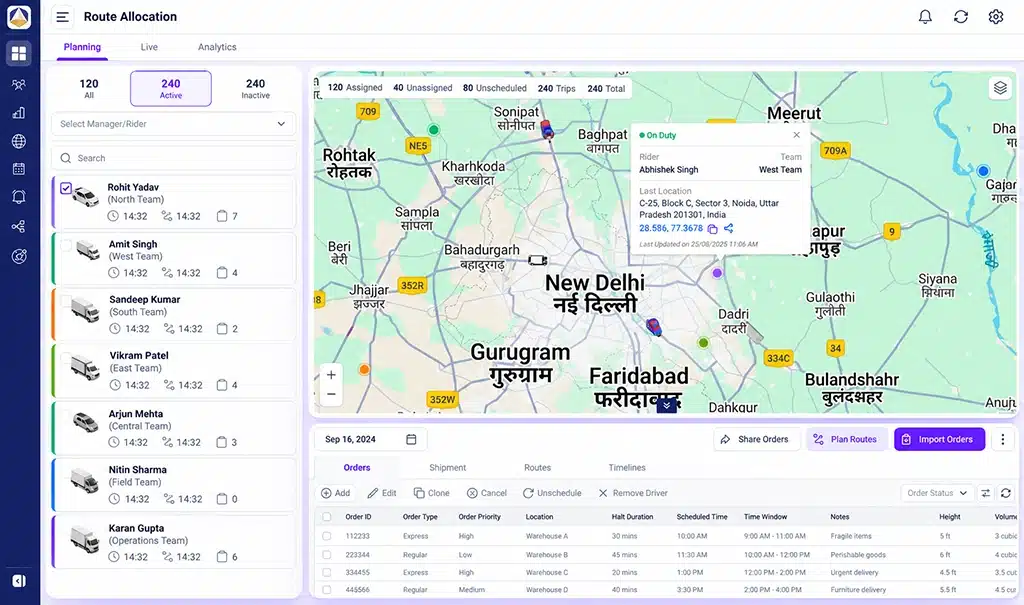Select checkbox for order 223344
Viewport: 1024px width, 605px height.
327,555
